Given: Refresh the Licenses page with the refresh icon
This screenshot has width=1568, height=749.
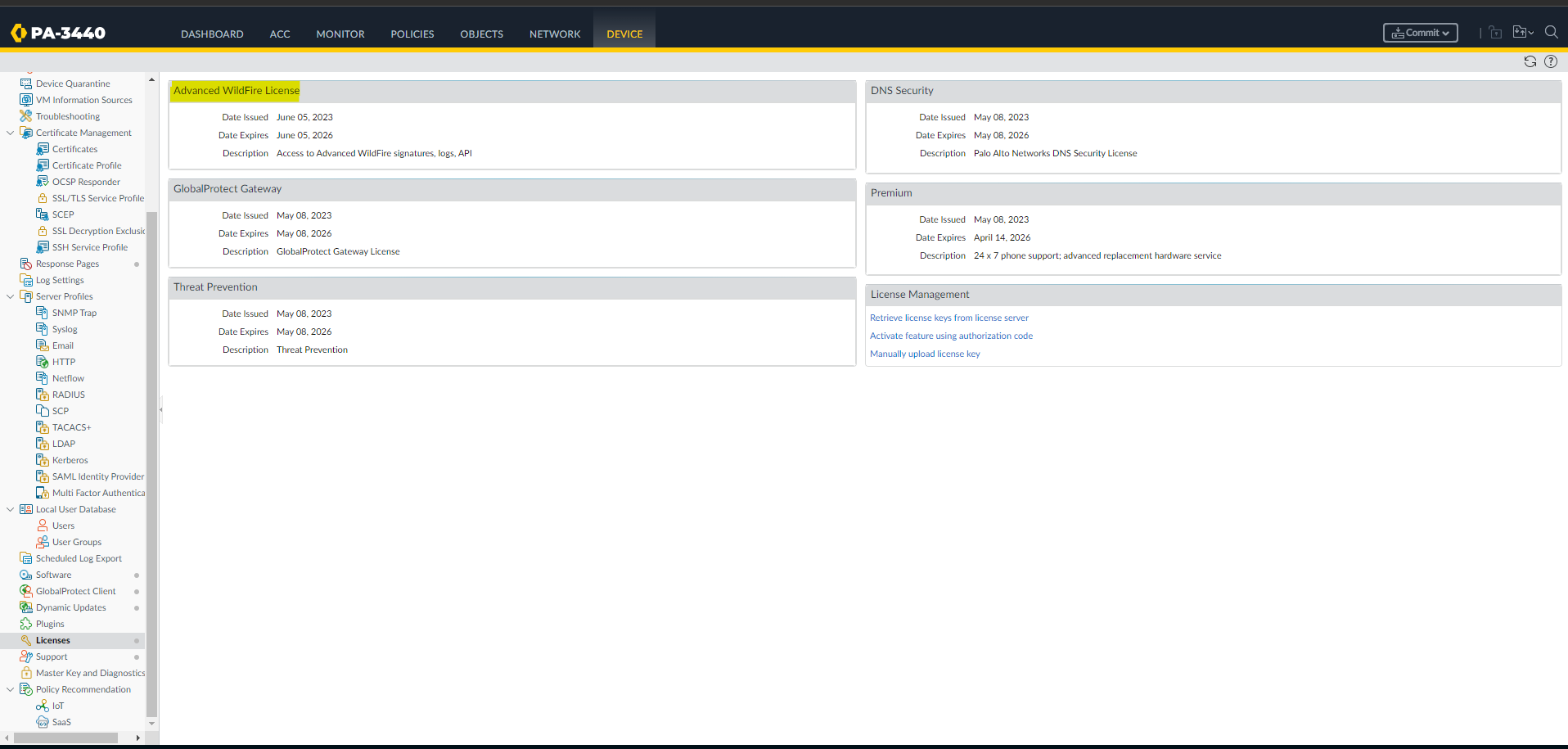Looking at the screenshot, I should click(1530, 61).
